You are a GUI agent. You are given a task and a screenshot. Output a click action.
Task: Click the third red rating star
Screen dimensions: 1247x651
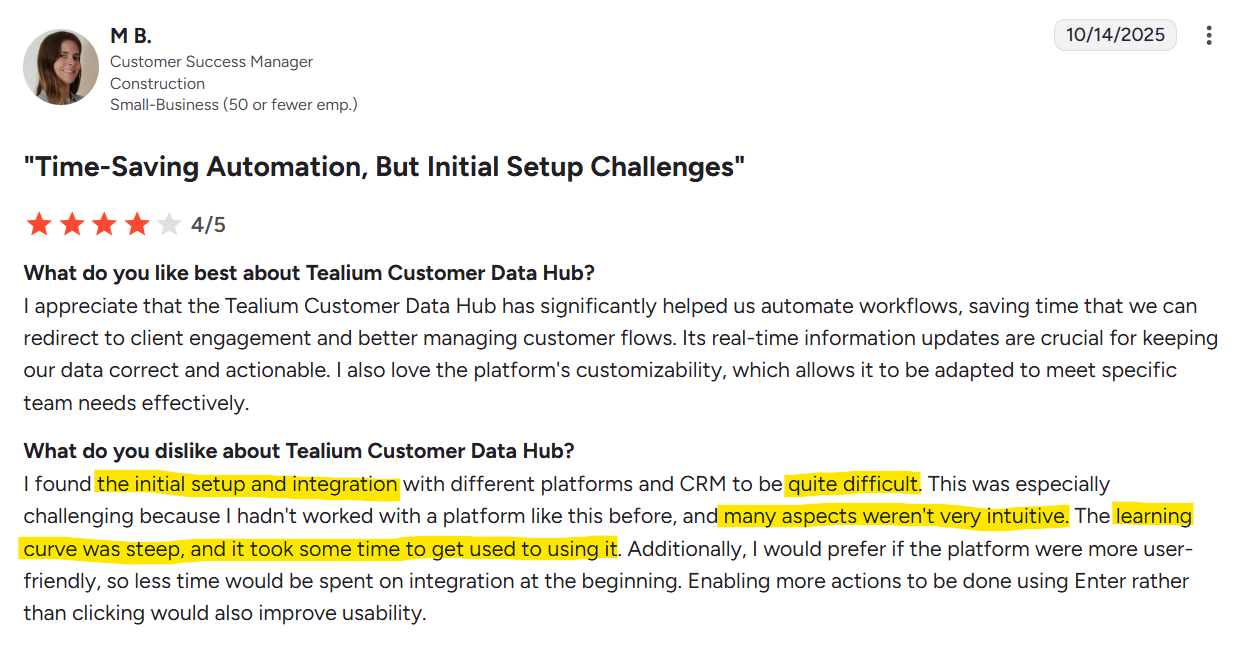(x=104, y=224)
